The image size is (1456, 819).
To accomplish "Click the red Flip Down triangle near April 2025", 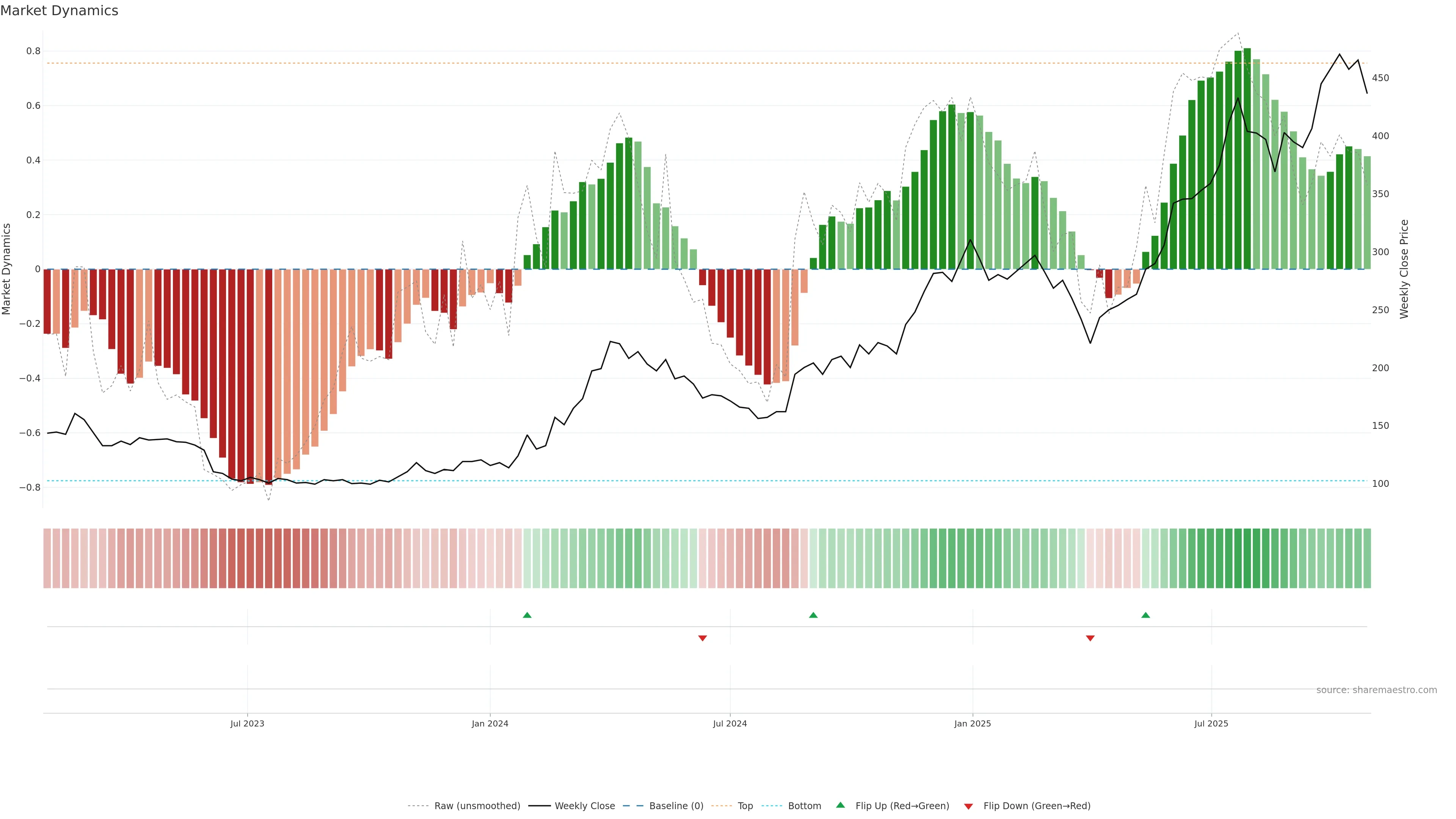I will pyautogui.click(x=1090, y=638).
